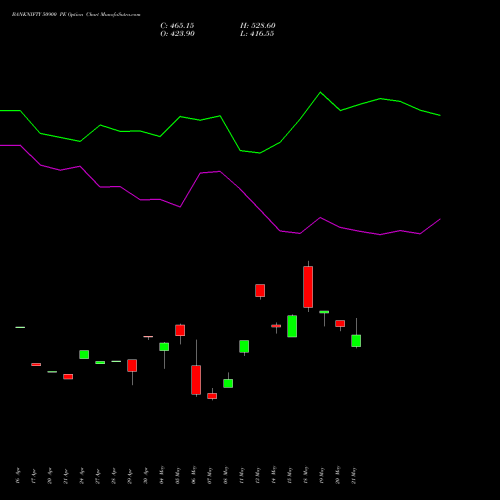Image resolution: width=500 pixels, height=500 pixels.
Task: Click the red candle for 12 May
Action: click(260, 290)
